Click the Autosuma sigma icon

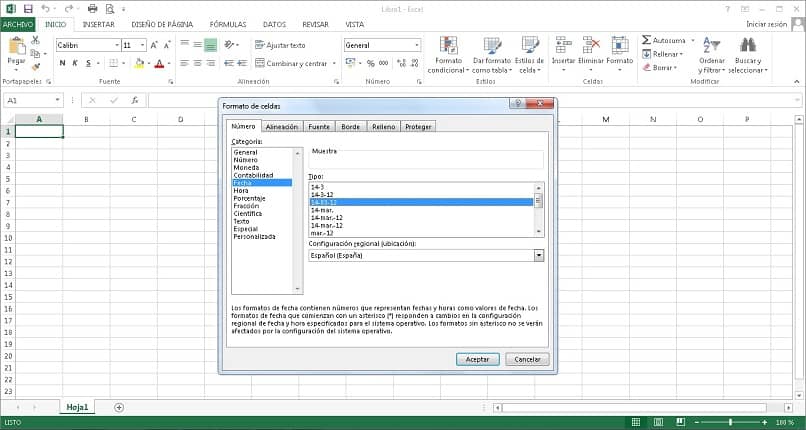[646, 40]
